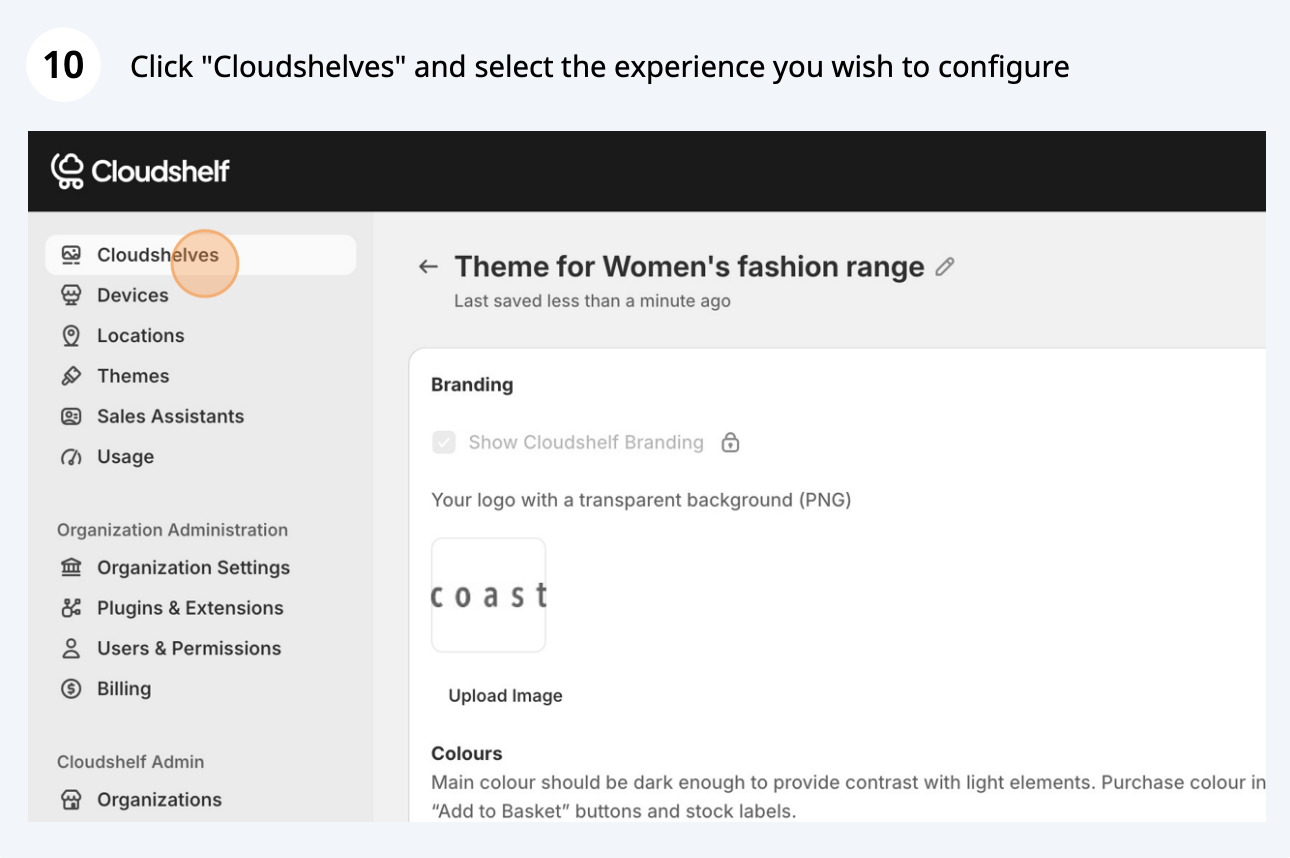This screenshot has height=858, width=1290.
Task: Click the Upload Image button
Action: pyautogui.click(x=505, y=696)
